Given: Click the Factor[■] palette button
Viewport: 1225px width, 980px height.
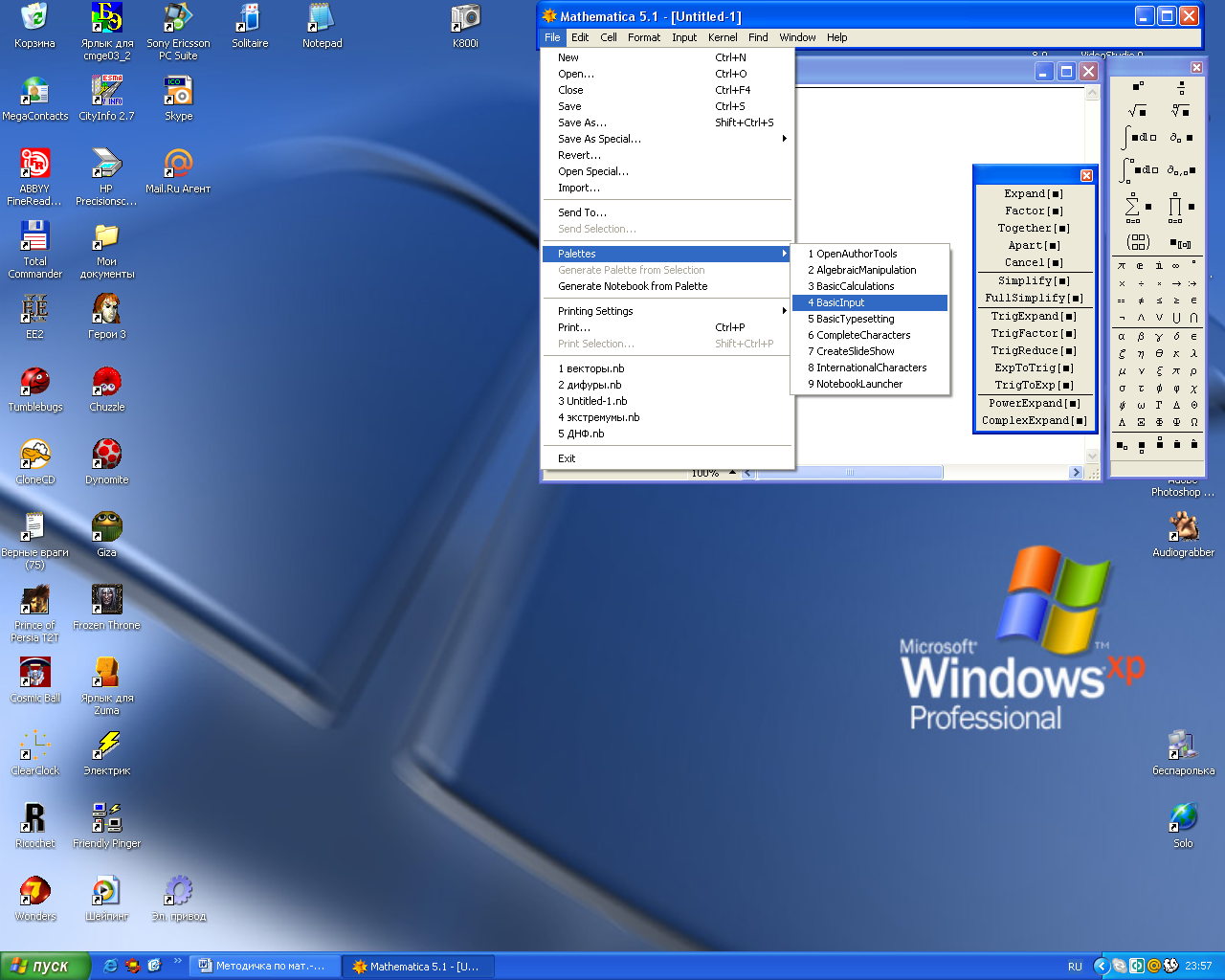Looking at the screenshot, I should [x=1034, y=211].
